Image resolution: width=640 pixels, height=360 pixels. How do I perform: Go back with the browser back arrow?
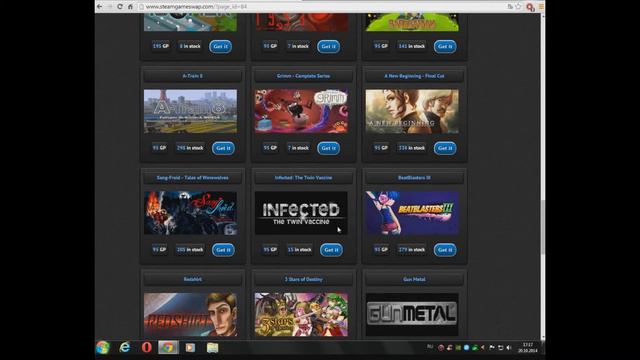[100, 7]
